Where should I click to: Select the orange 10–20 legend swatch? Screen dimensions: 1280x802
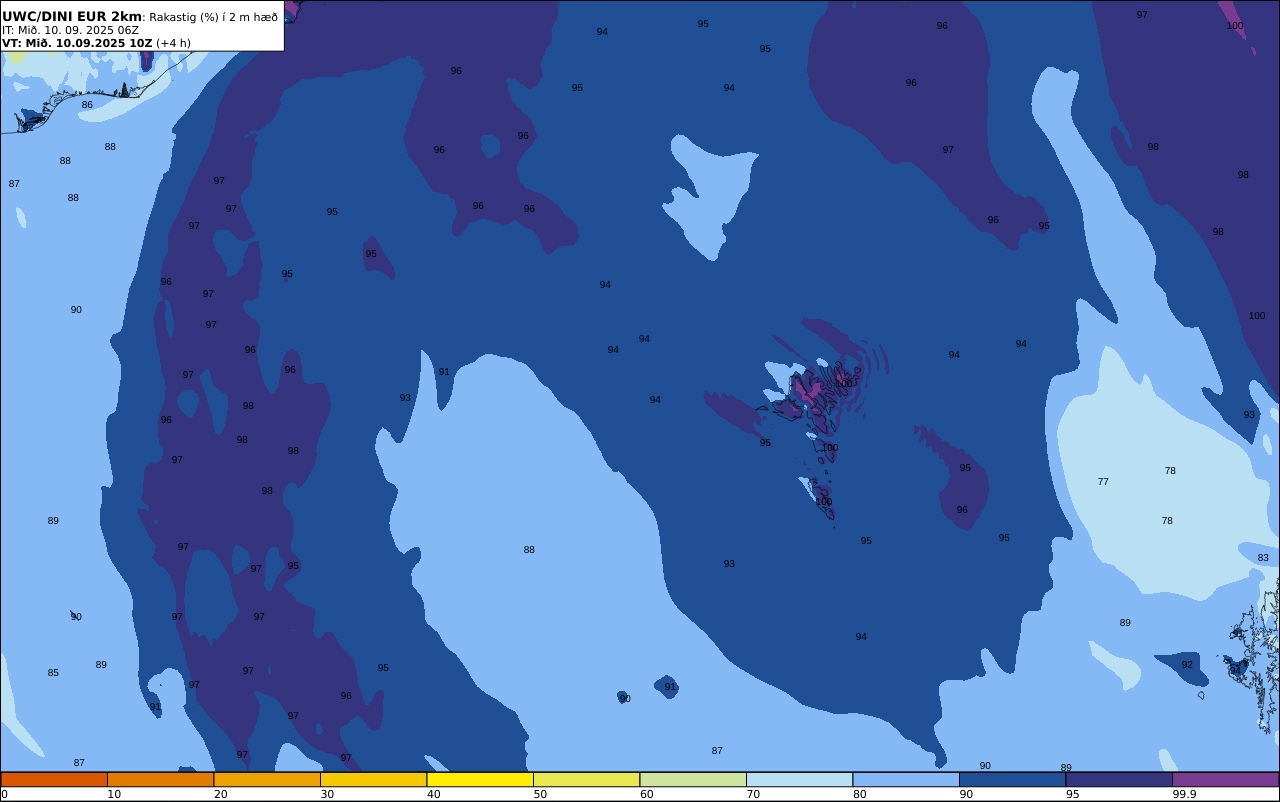[160, 779]
